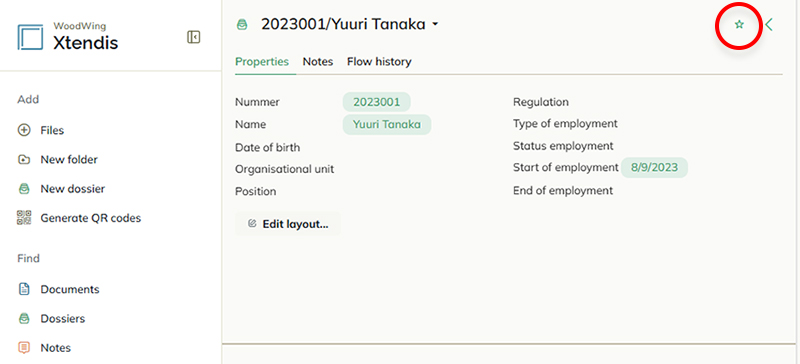Click the 8/9/2023 start date tag
The image size is (800, 364).
(x=654, y=167)
